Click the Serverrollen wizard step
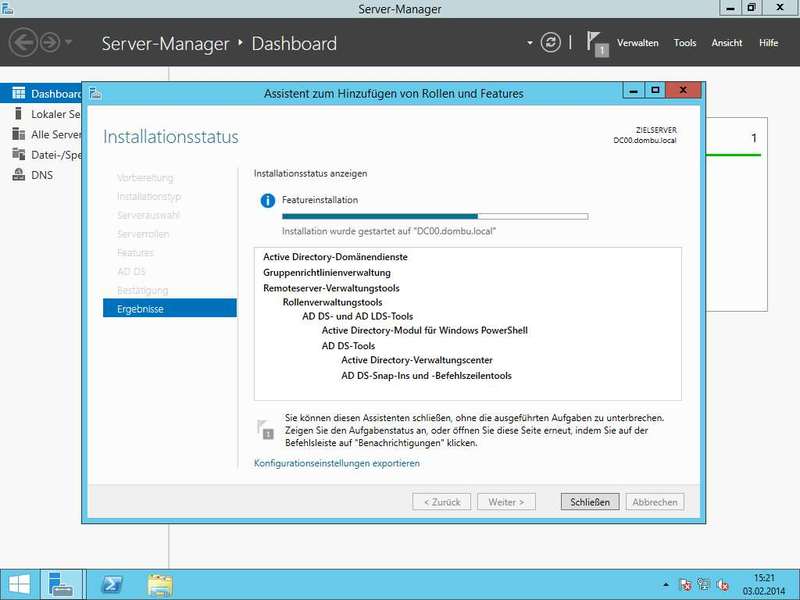The image size is (800, 600). coord(143,234)
